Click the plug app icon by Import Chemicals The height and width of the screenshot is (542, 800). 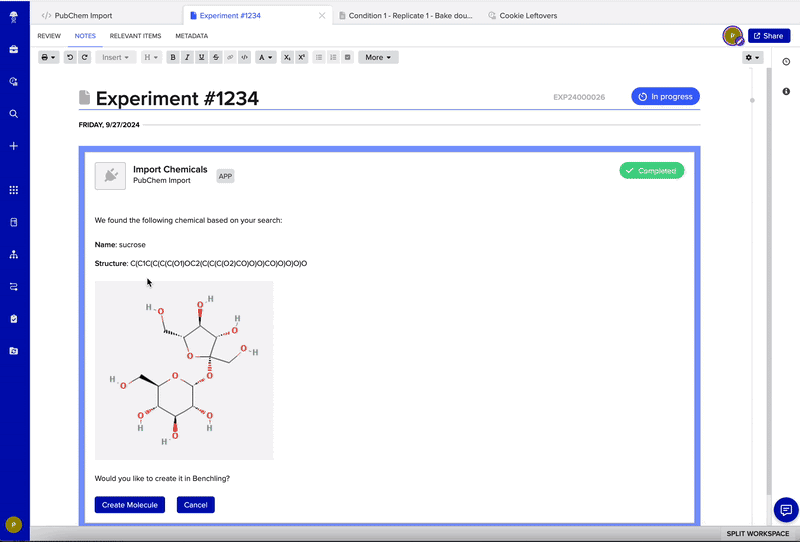(110, 176)
